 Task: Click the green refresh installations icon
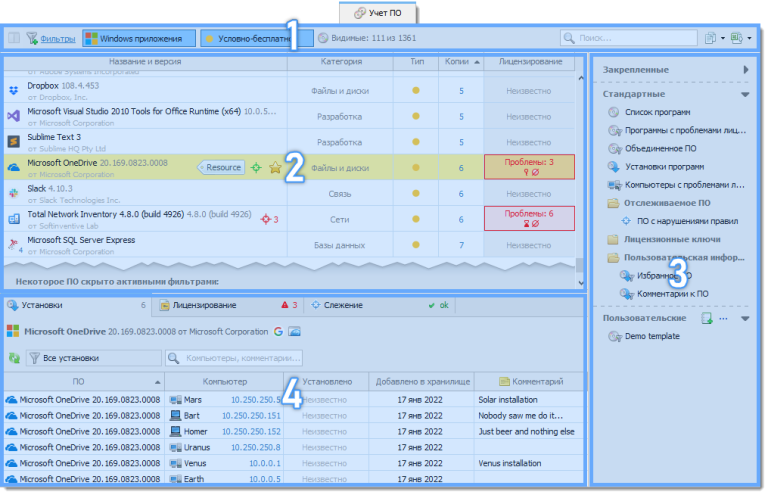pyautogui.click(x=14, y=358)
